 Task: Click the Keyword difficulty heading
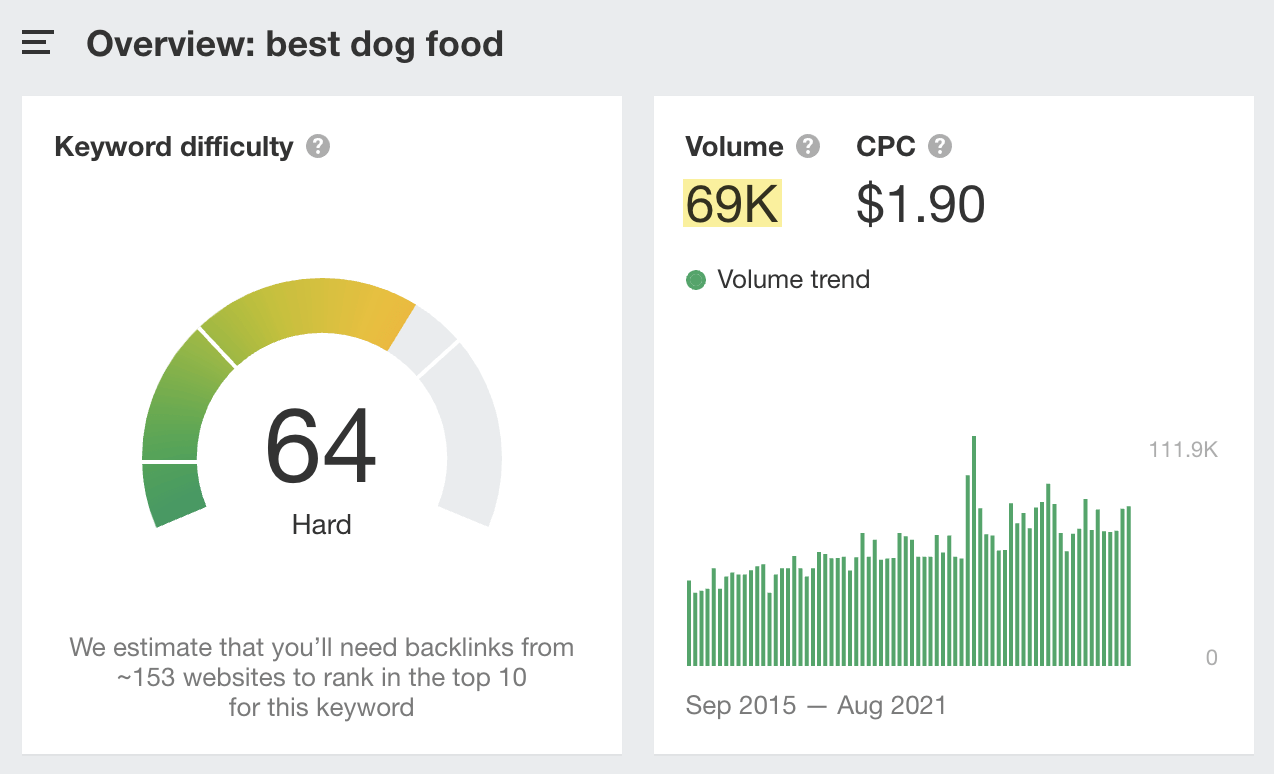[x=174, y=147]
